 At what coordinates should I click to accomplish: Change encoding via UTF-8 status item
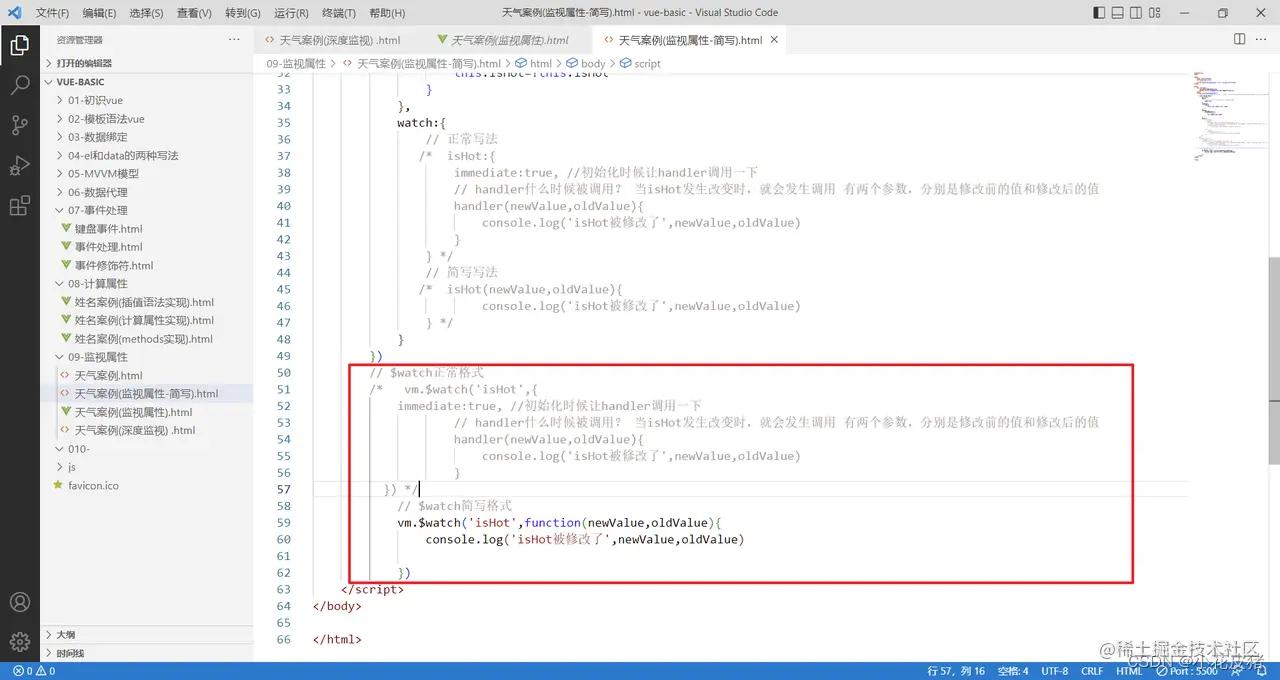1054,671
